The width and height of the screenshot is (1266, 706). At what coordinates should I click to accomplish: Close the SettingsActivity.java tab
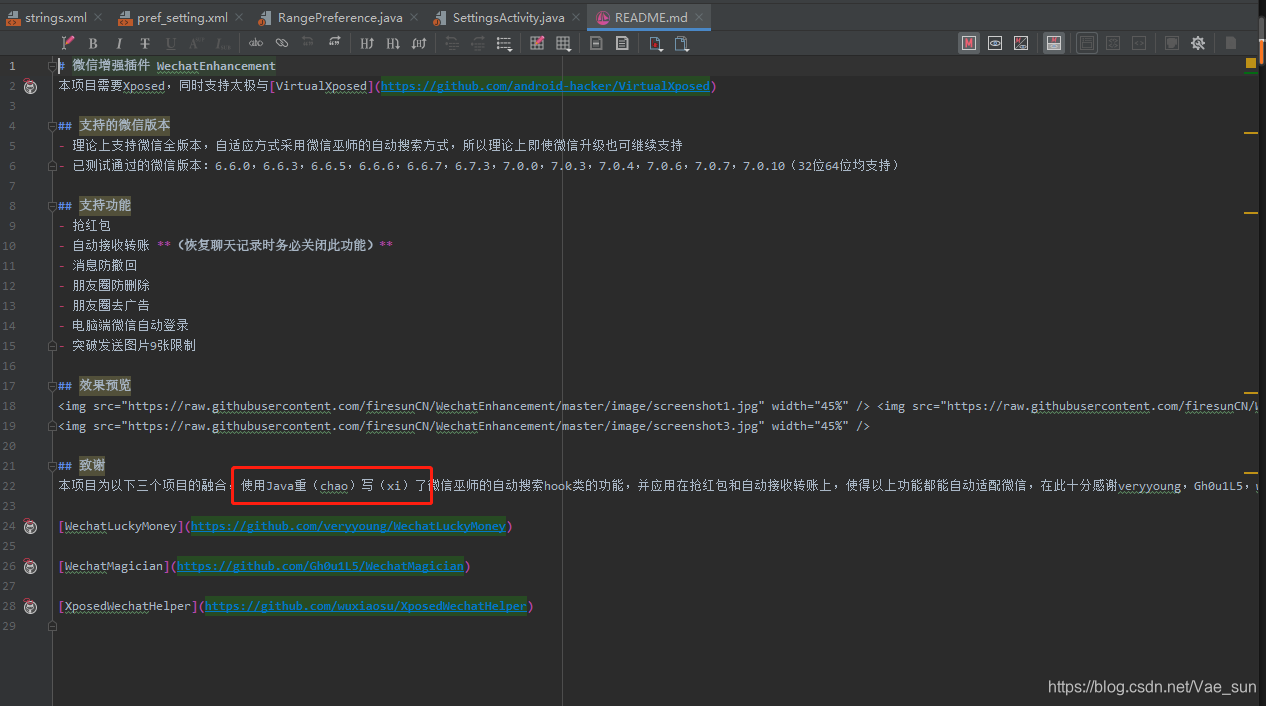point(575,18)
